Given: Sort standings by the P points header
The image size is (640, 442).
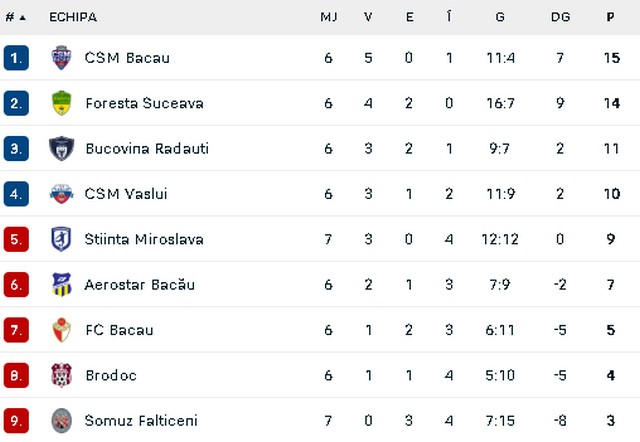Looking at the screenshot, I should [610, 17].
